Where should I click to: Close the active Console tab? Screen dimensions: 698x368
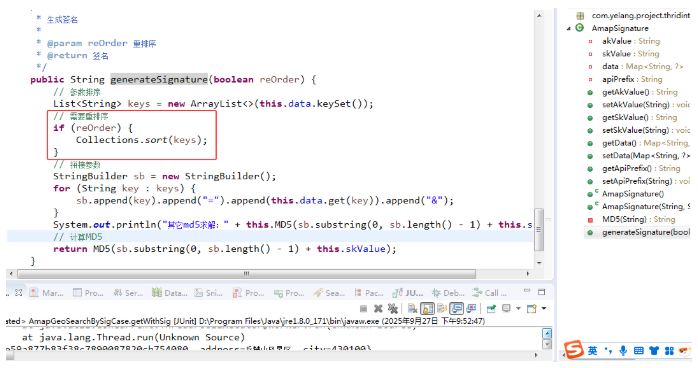tap(18, 293)
